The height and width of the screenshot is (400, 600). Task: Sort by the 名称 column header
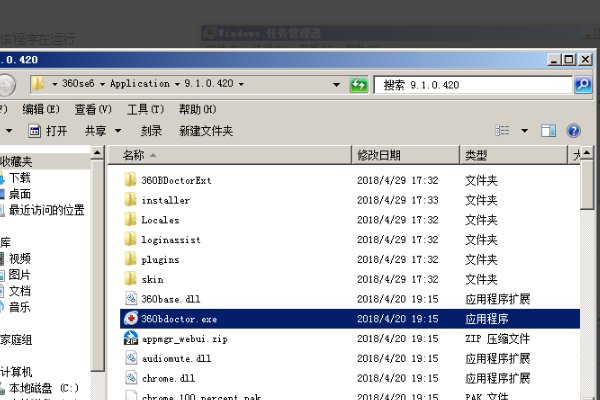pos(230,155)
